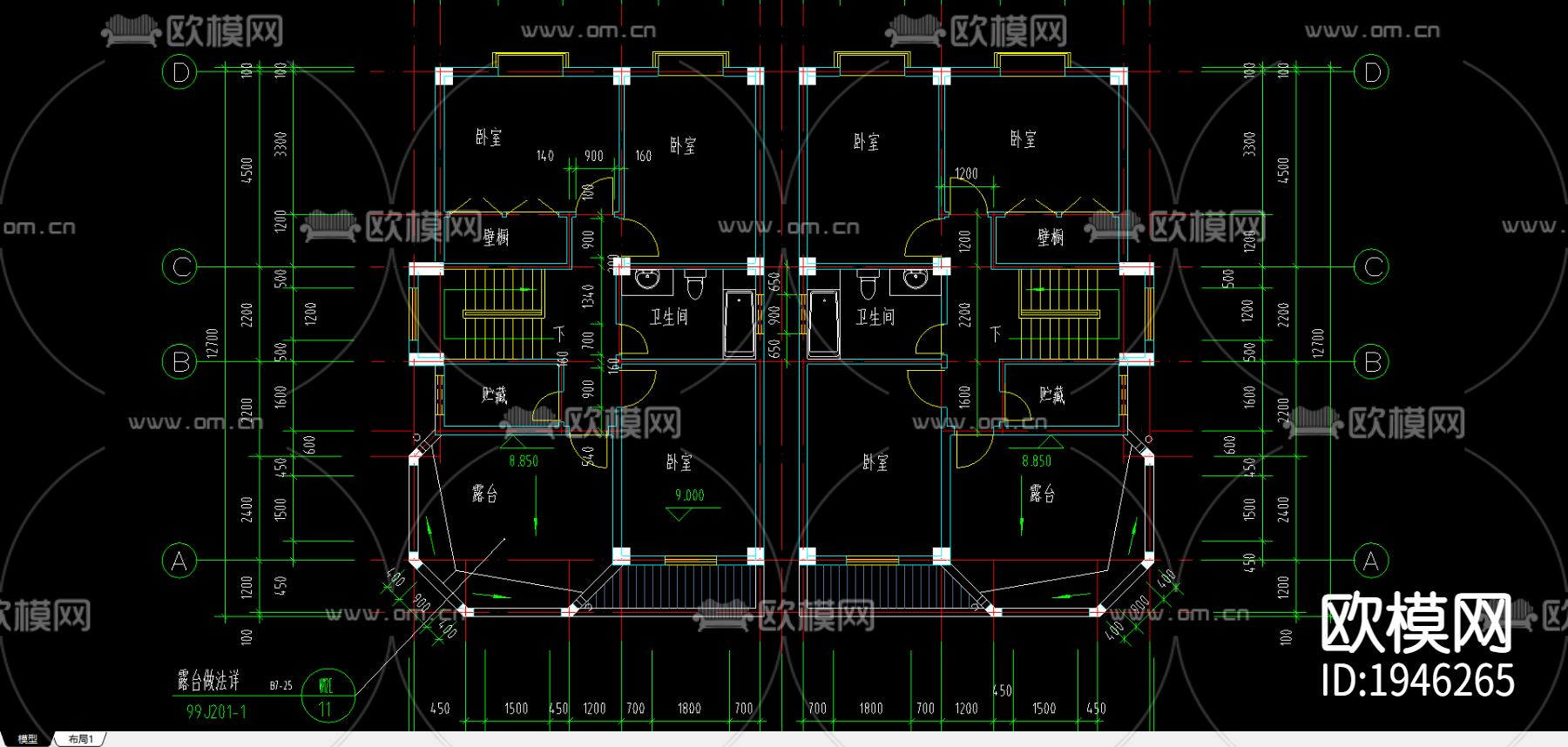This screenshot has width=1568, height=747.
Task: Click grid bubble C on left side
Action: click(179, 266)
